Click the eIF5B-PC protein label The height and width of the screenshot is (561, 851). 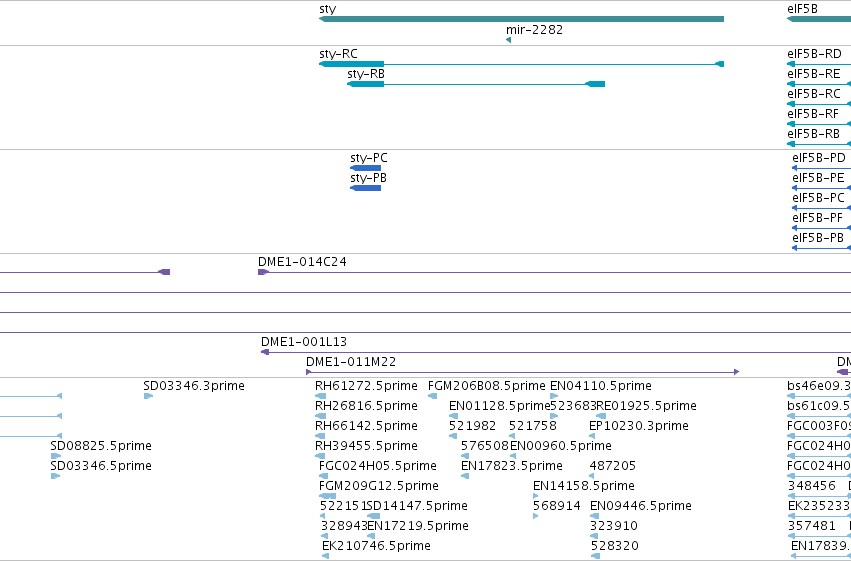[x=818, y=198]
